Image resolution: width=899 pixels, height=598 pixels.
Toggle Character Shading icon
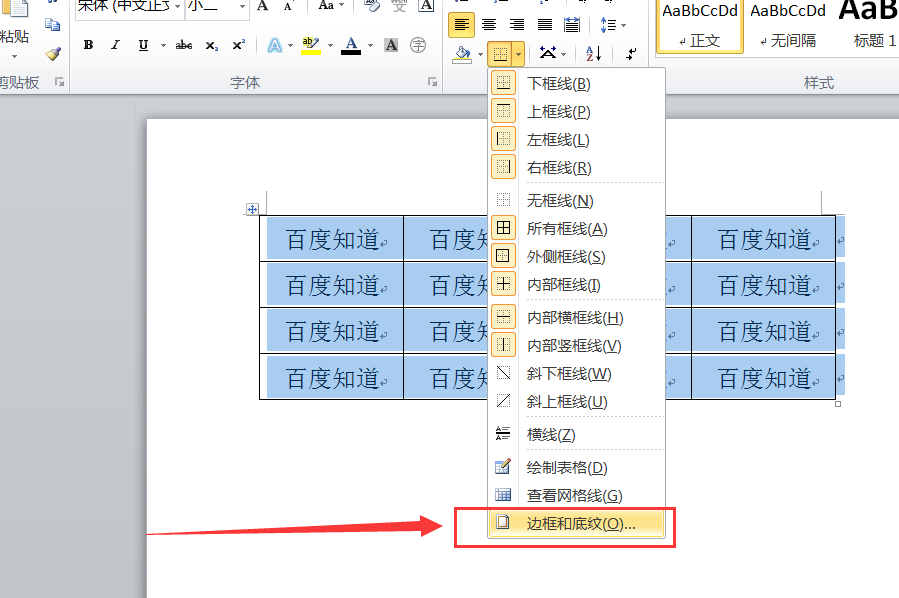click(x=391, y=45)
